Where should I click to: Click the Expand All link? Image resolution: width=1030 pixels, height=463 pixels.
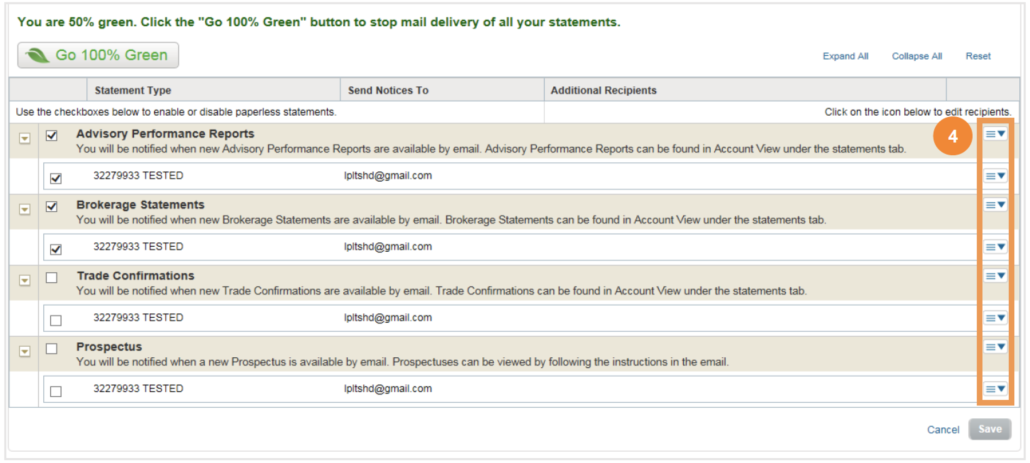point(845,56)
